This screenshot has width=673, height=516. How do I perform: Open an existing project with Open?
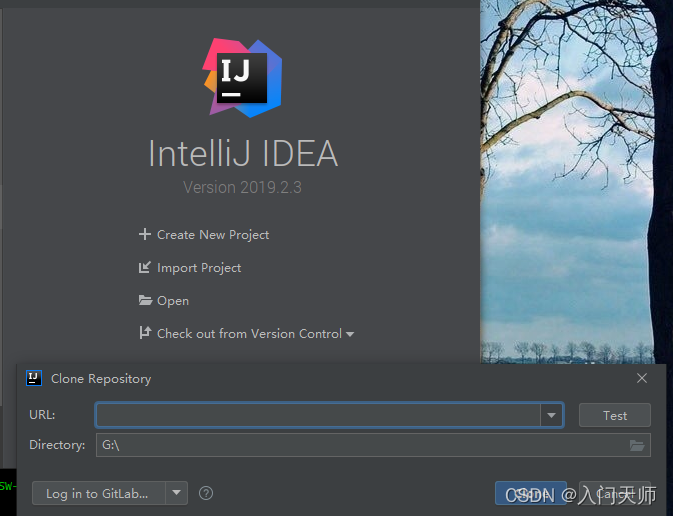(x=173, y=301)
